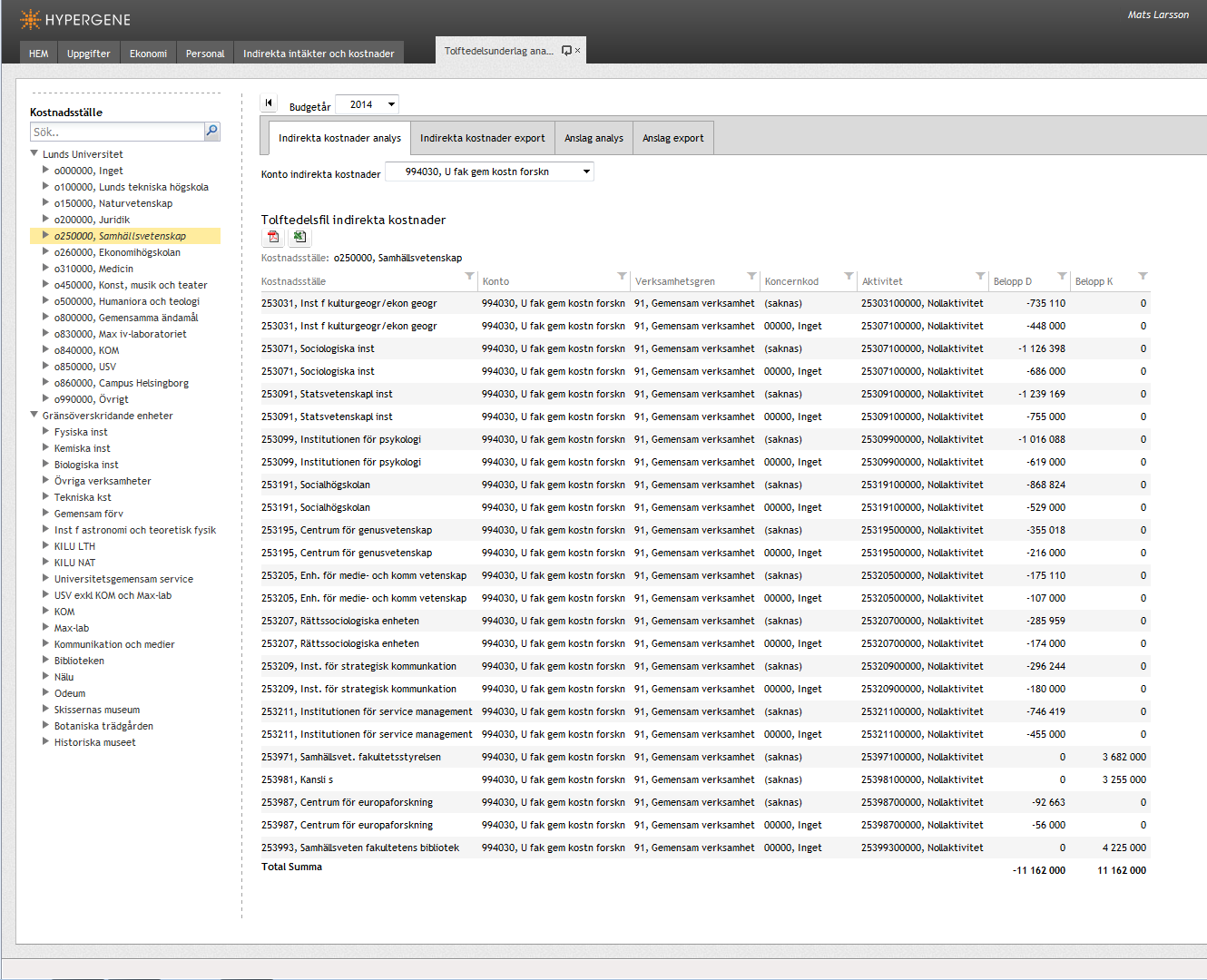The image size is (1207, 980).
Task: Click the 253971, Samhällsvet. fakultetsstyrelsen cell
Action: coord(351,757)
